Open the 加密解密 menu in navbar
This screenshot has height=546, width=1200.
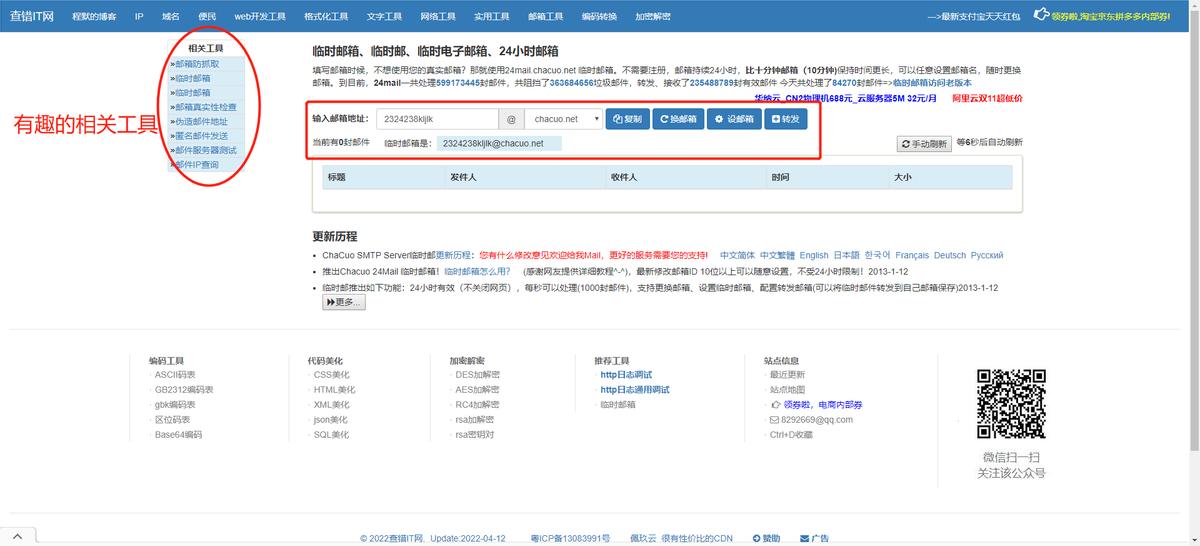pyautogui.click(x=653, y=17)
